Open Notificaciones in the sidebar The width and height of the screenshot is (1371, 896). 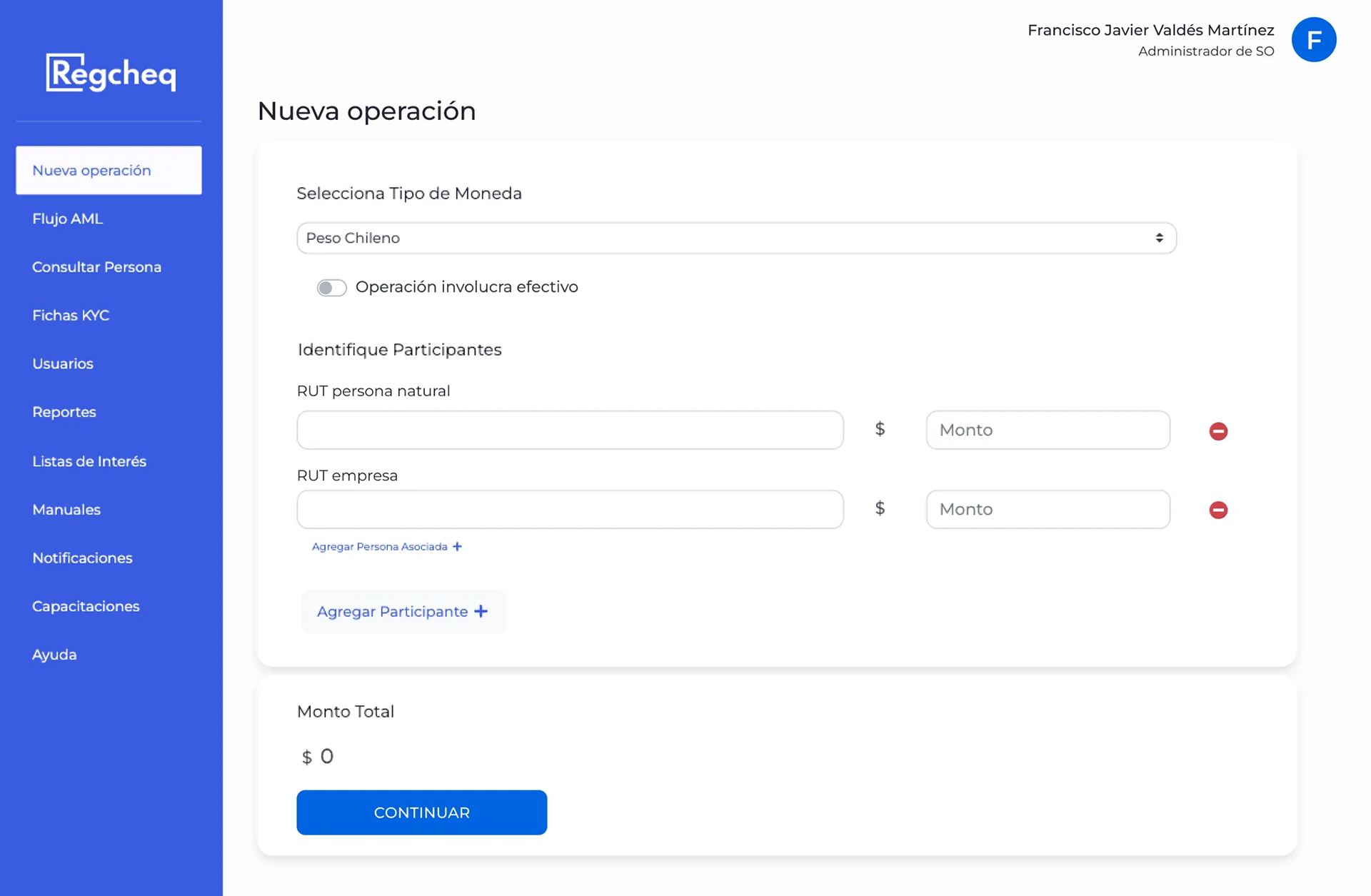tap(82, 558)
